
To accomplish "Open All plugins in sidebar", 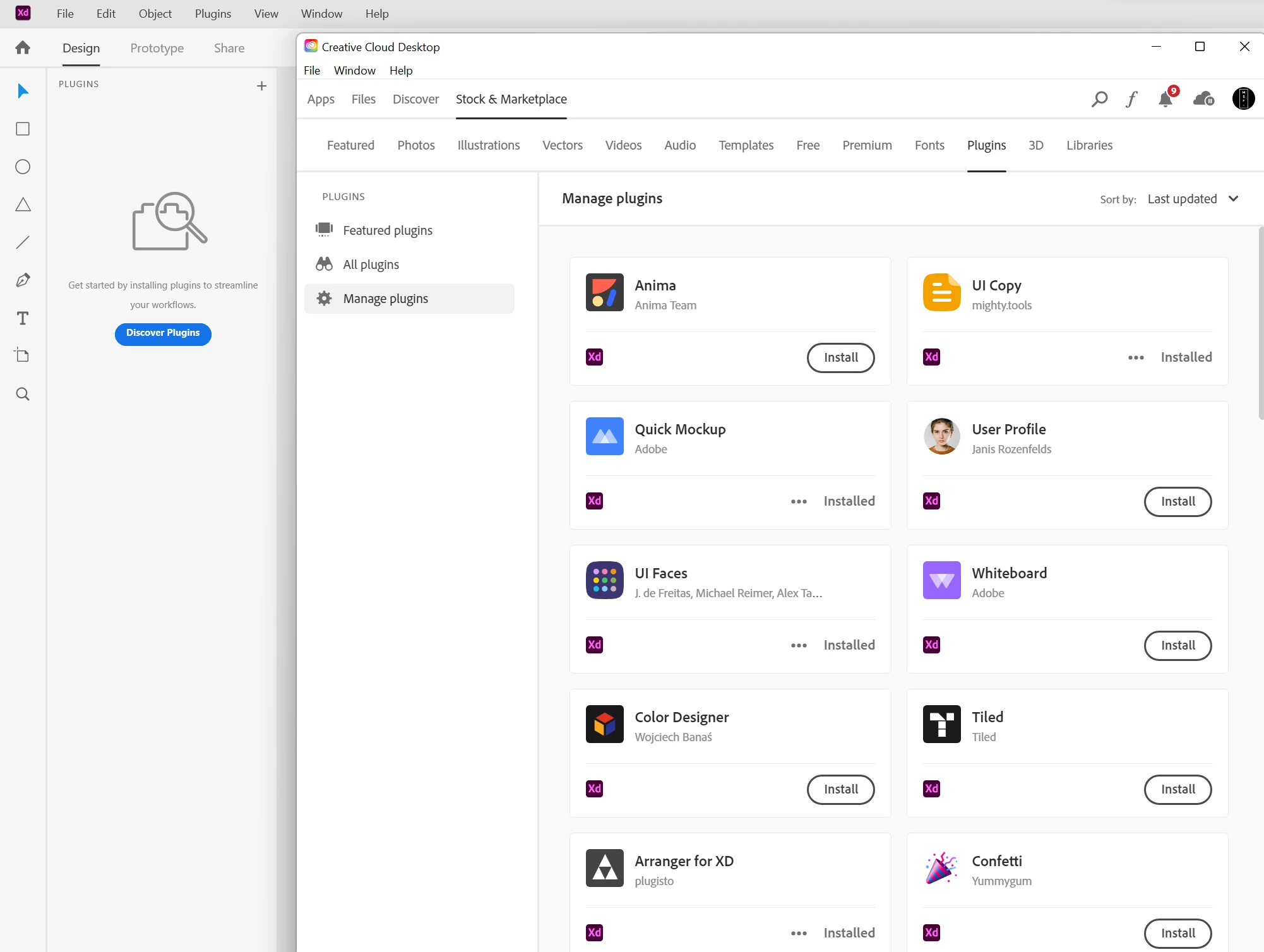I will (x=371, y=265).
